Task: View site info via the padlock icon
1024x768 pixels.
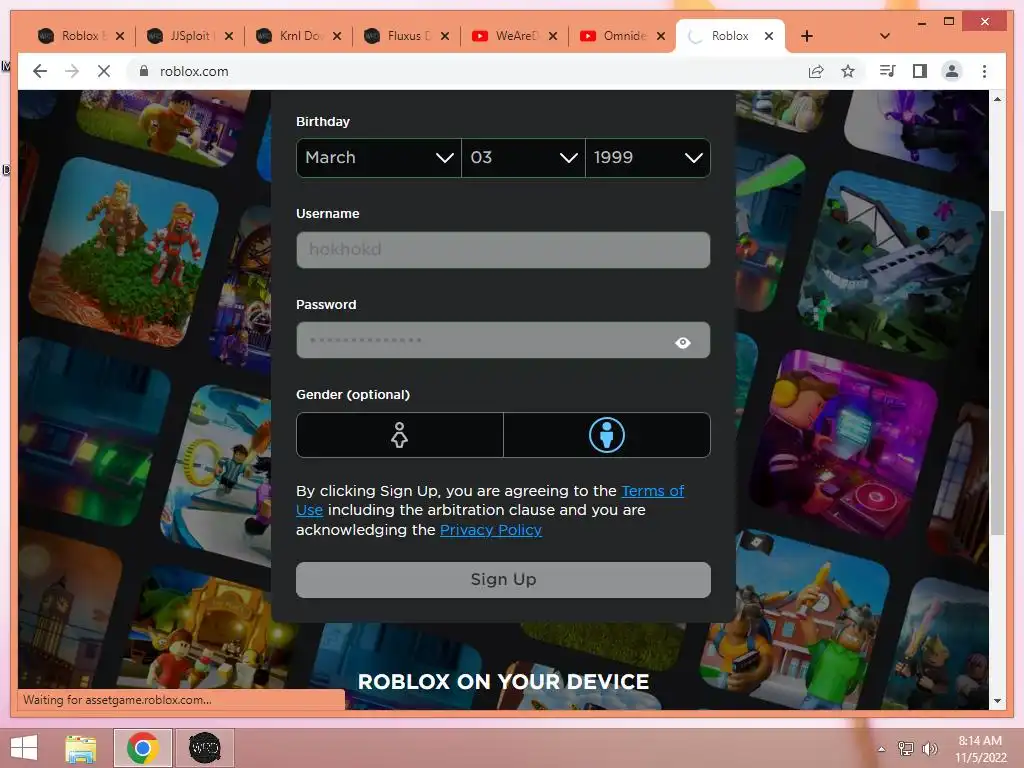Action: (x=144, y=71)
